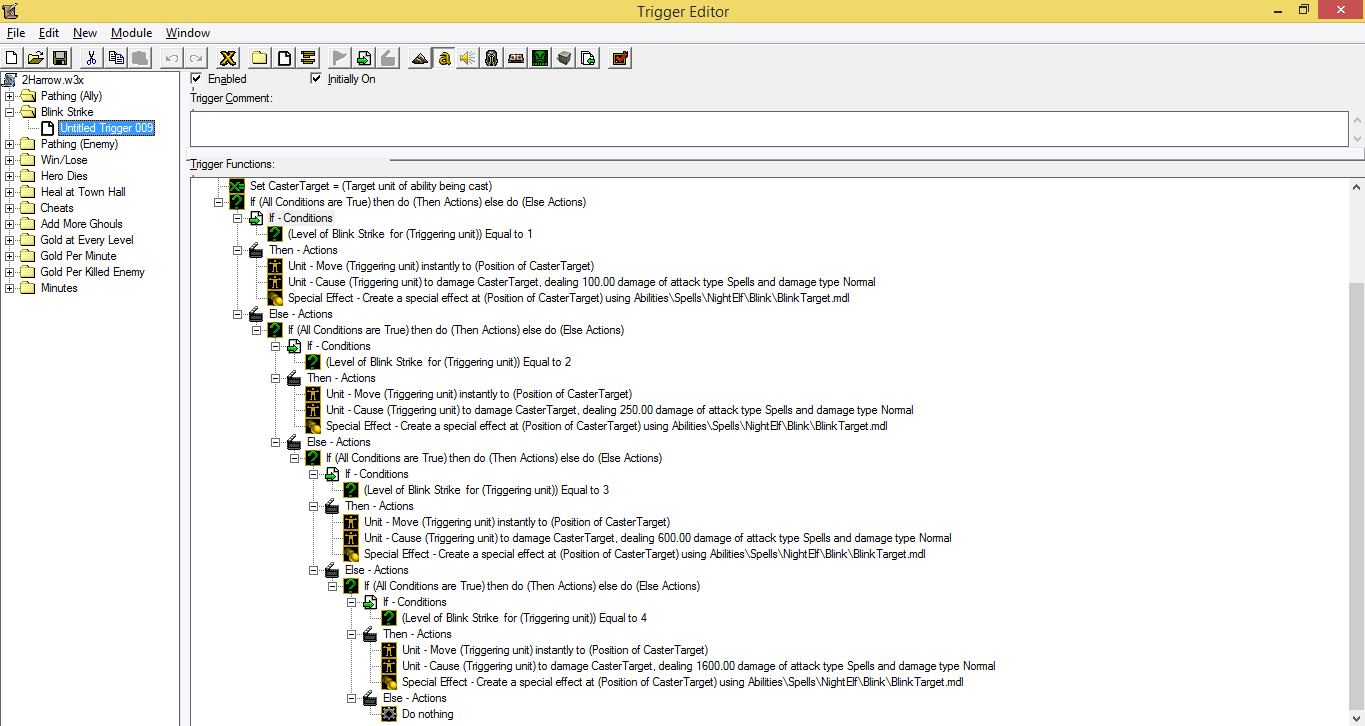This screenshot has width=1365, height=726.
Task: Select the Add More Ghouls category
Action: (x=82, y=224)
